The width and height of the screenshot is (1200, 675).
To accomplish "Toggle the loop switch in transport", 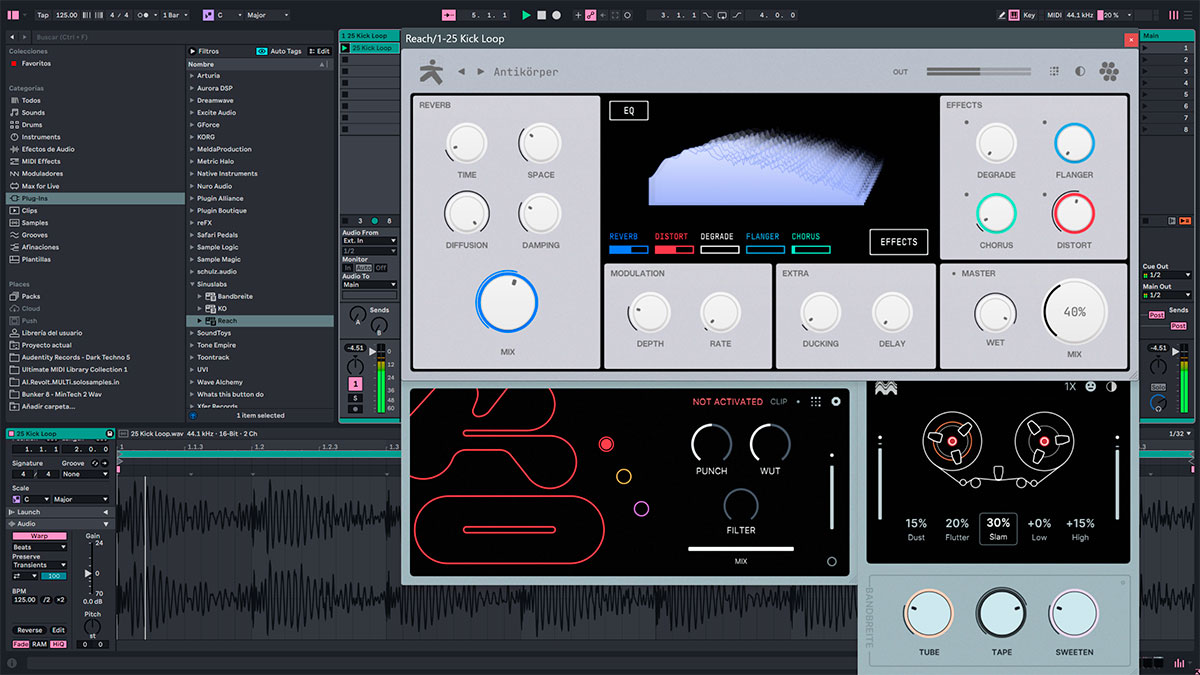I will [x=720, y=15].
